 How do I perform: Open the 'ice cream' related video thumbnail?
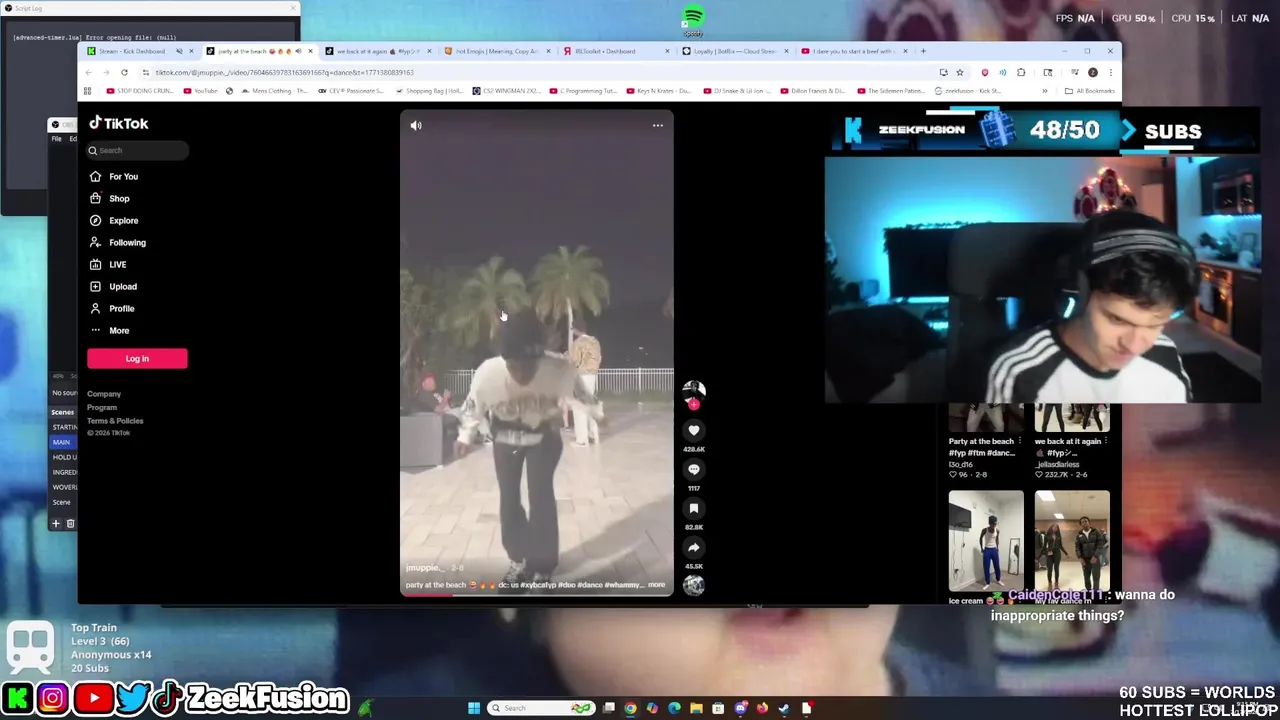(986, 541)
